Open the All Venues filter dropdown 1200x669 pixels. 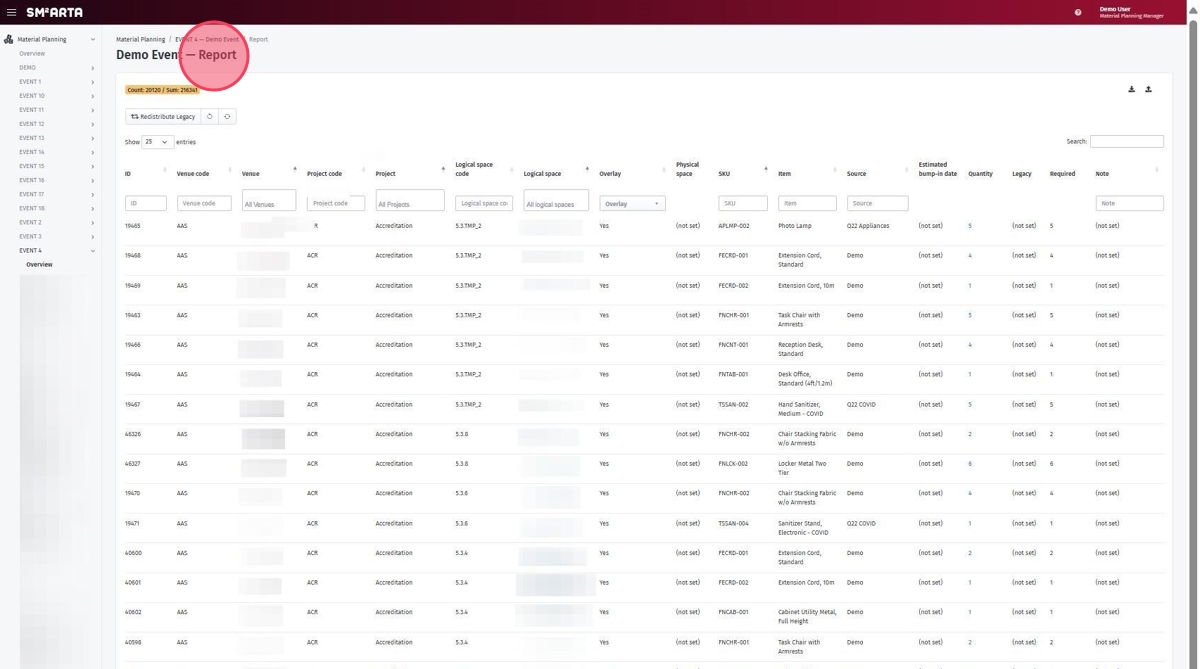(268, 203)
